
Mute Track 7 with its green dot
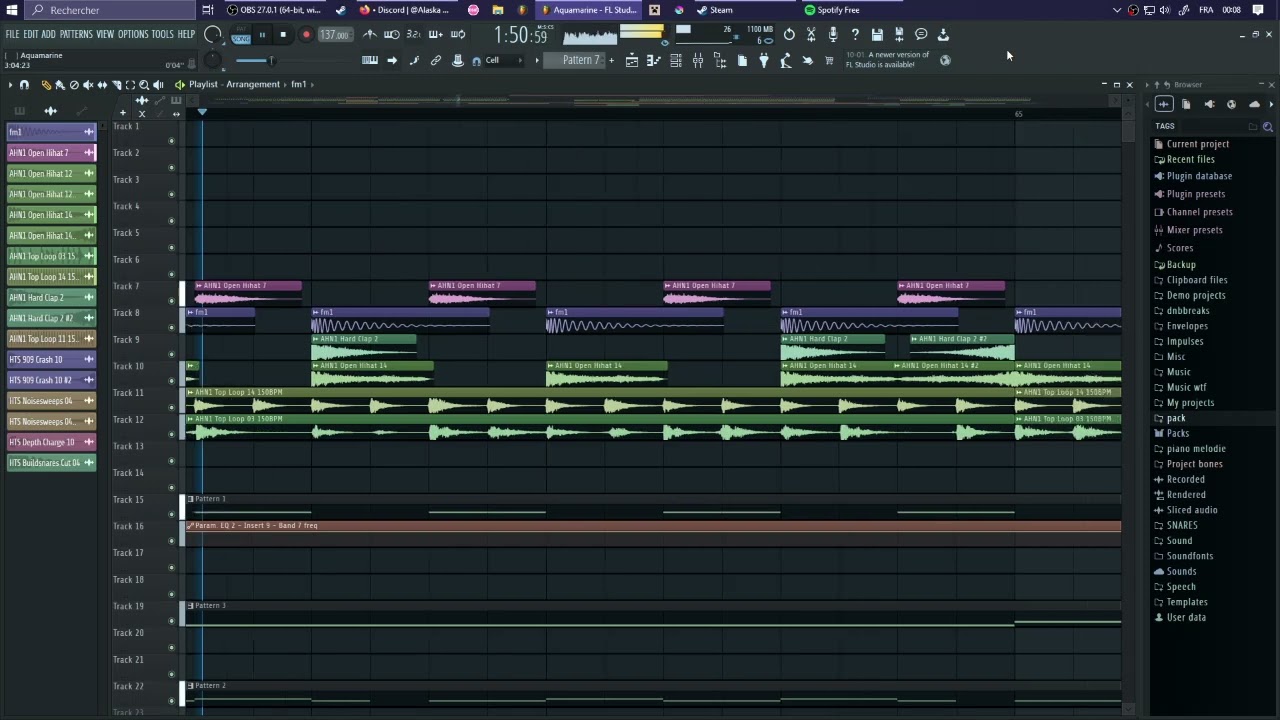click(x=171, y=301)
